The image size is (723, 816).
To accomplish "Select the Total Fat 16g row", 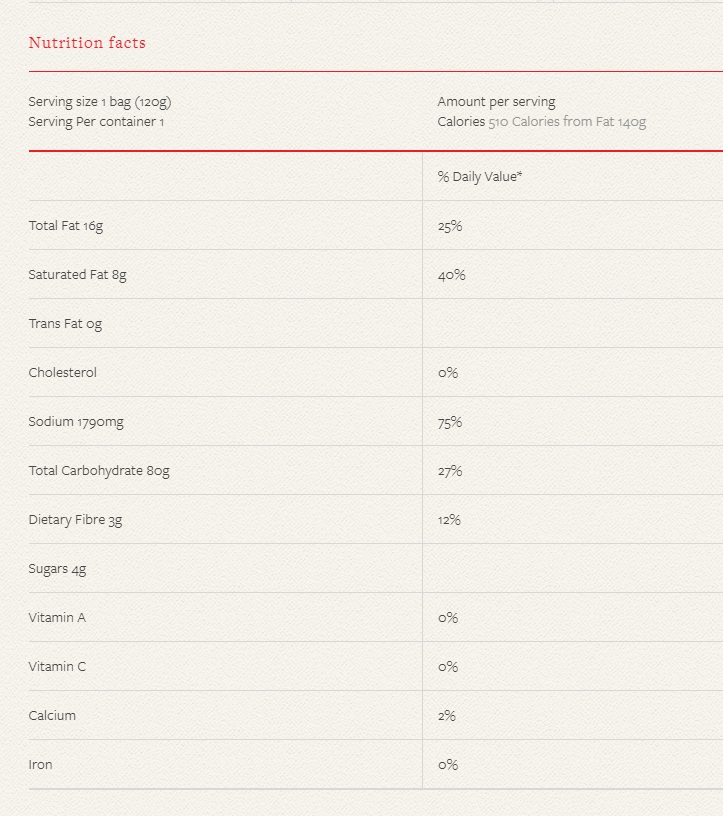I will click(66, 226).
